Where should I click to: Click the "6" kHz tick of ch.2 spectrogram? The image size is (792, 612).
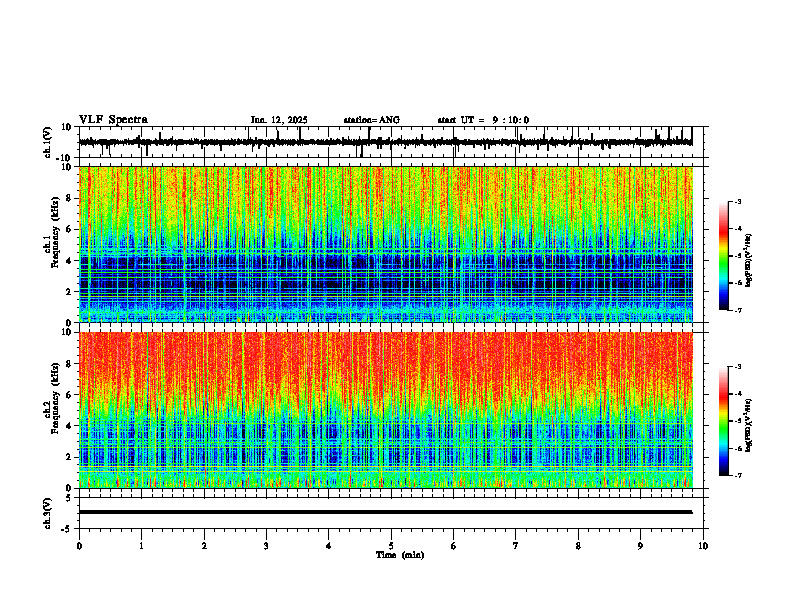pos(70,395)
